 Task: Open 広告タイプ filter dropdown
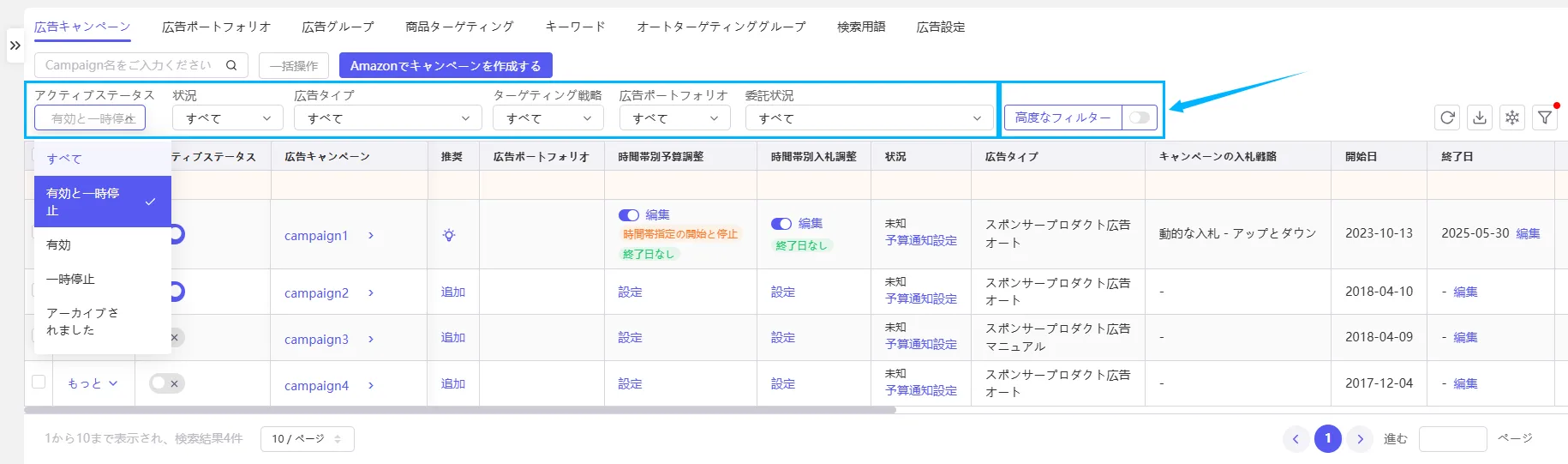point(388,118)
